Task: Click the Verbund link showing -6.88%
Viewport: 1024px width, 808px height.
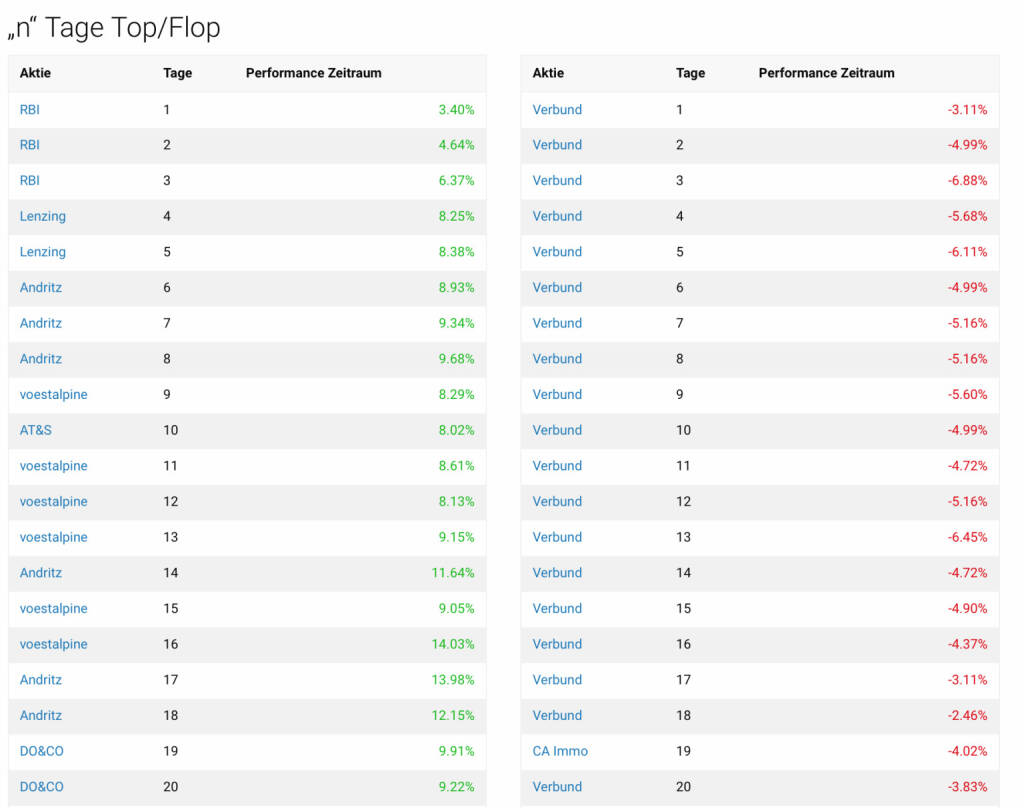Action: [x=557, y=181]
